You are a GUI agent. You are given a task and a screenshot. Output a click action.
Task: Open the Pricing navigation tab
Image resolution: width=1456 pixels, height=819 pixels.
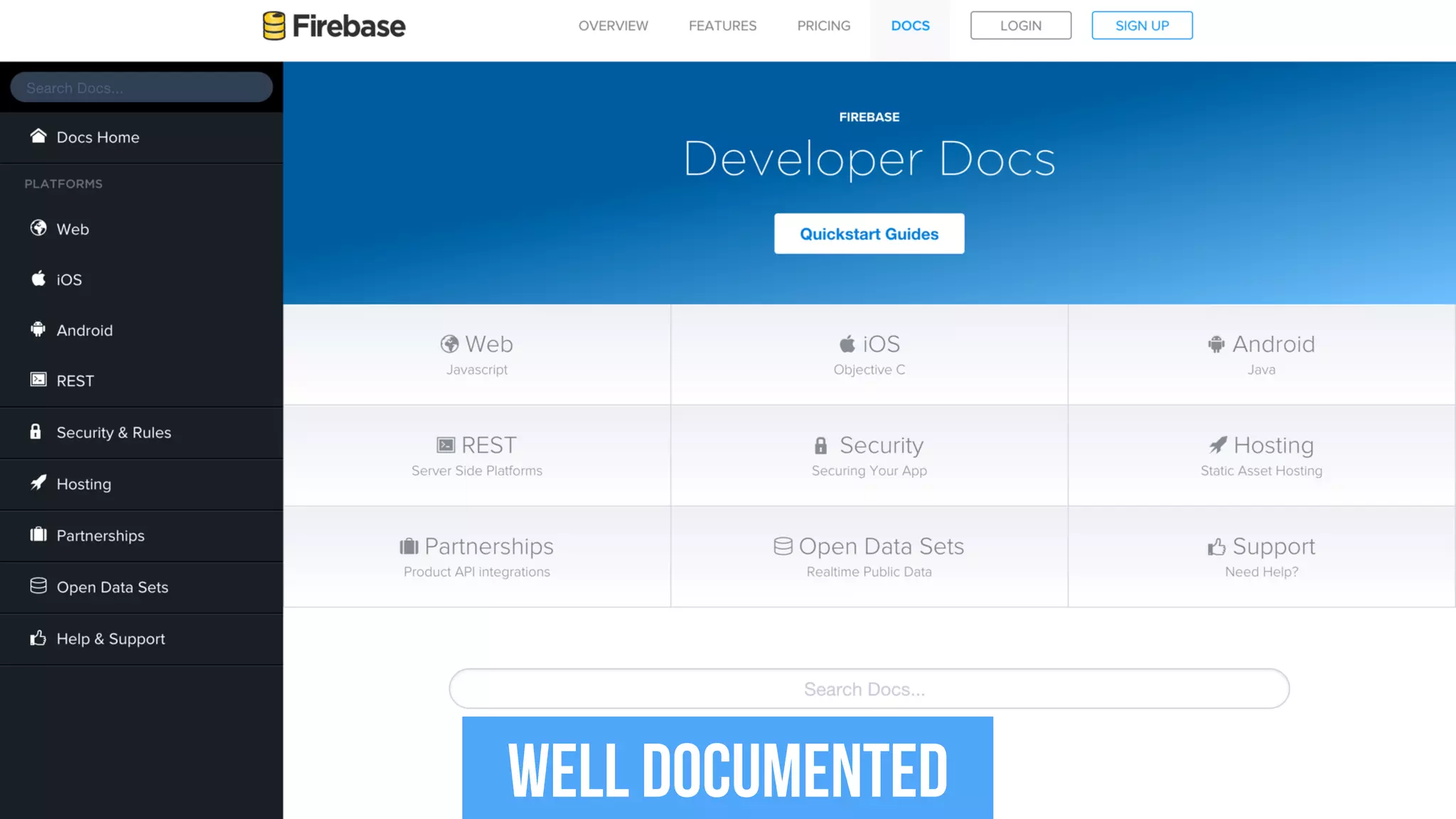click(823, 26)
